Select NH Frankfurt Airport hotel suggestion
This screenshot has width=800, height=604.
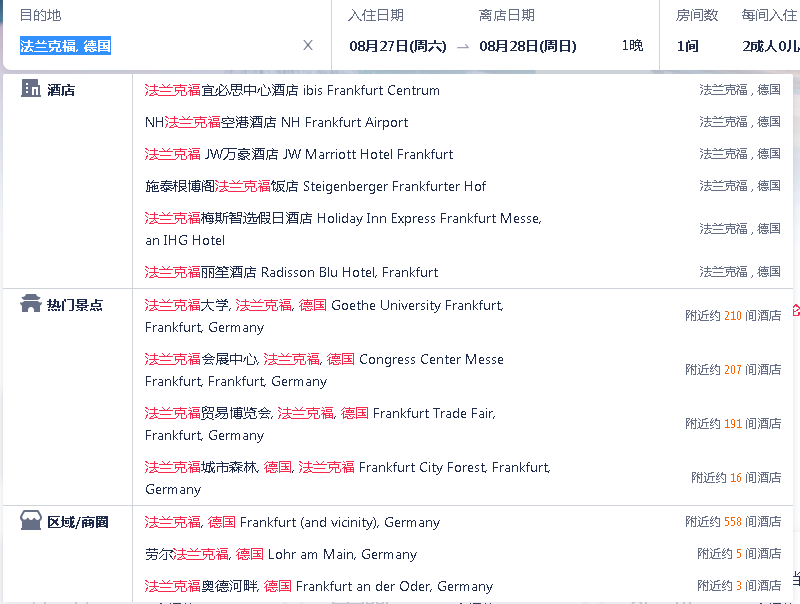(463, 122)
